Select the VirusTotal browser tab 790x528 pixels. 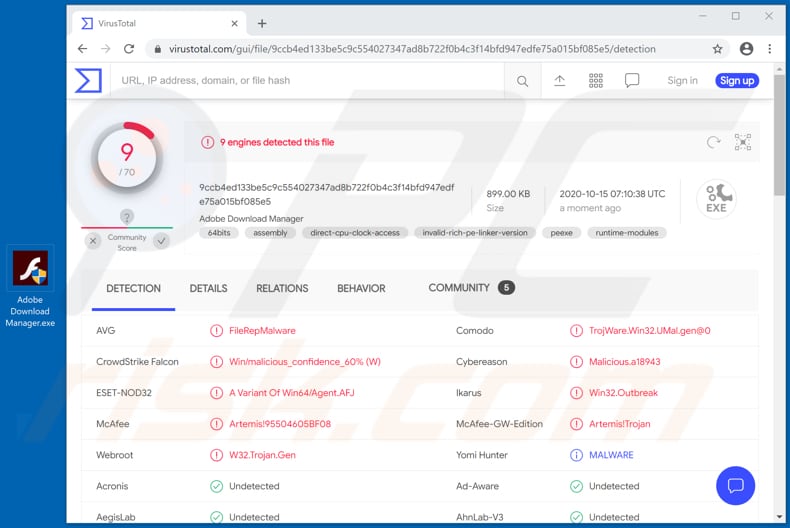pos(159,23)
